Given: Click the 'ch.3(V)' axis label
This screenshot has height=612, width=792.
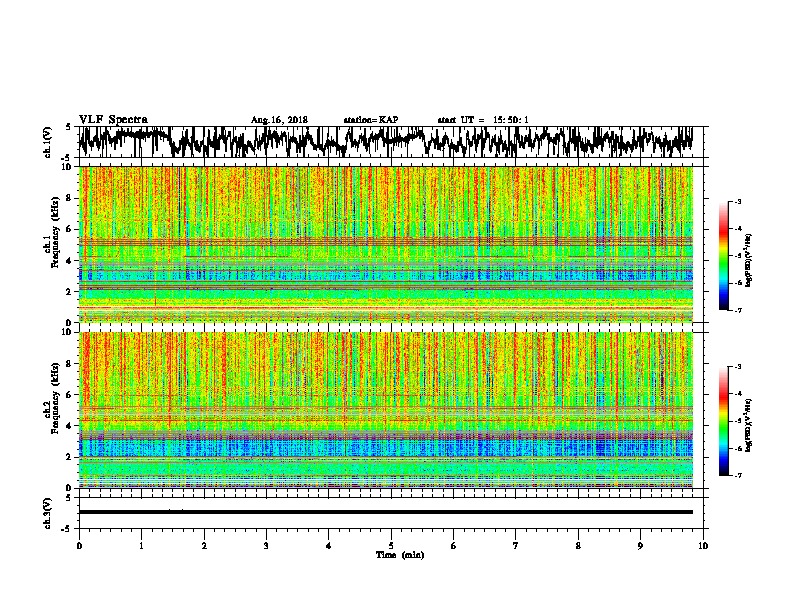Looking at the screenshot, I should [x=47, y=513].
